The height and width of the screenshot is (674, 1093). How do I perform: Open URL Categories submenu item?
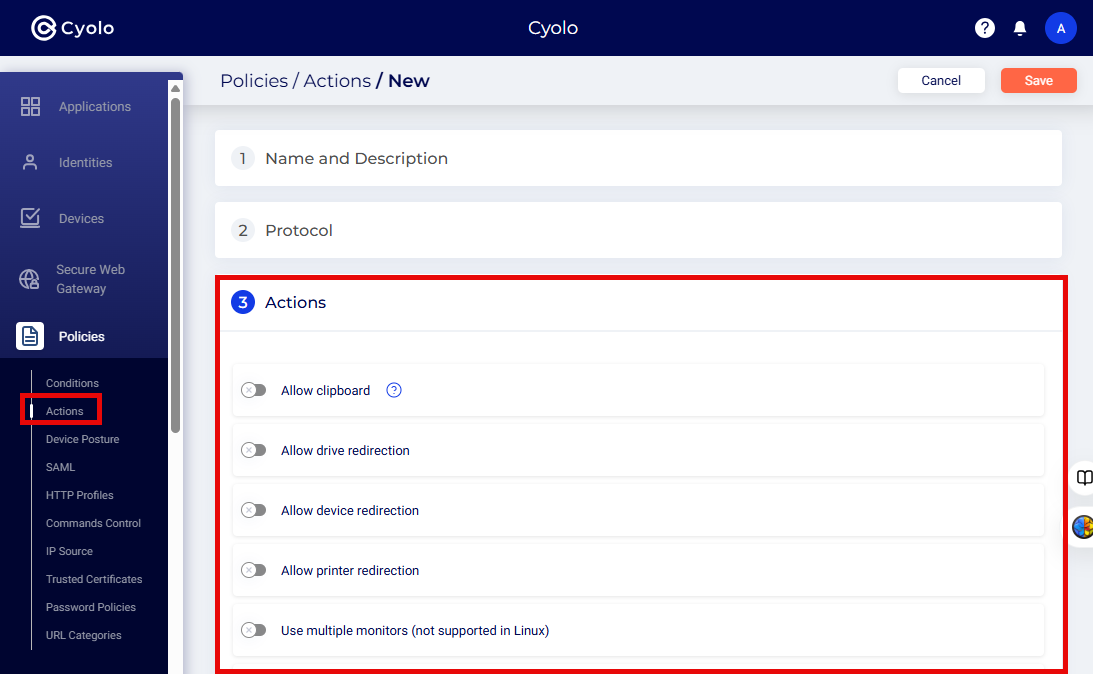tap(83, 635)
